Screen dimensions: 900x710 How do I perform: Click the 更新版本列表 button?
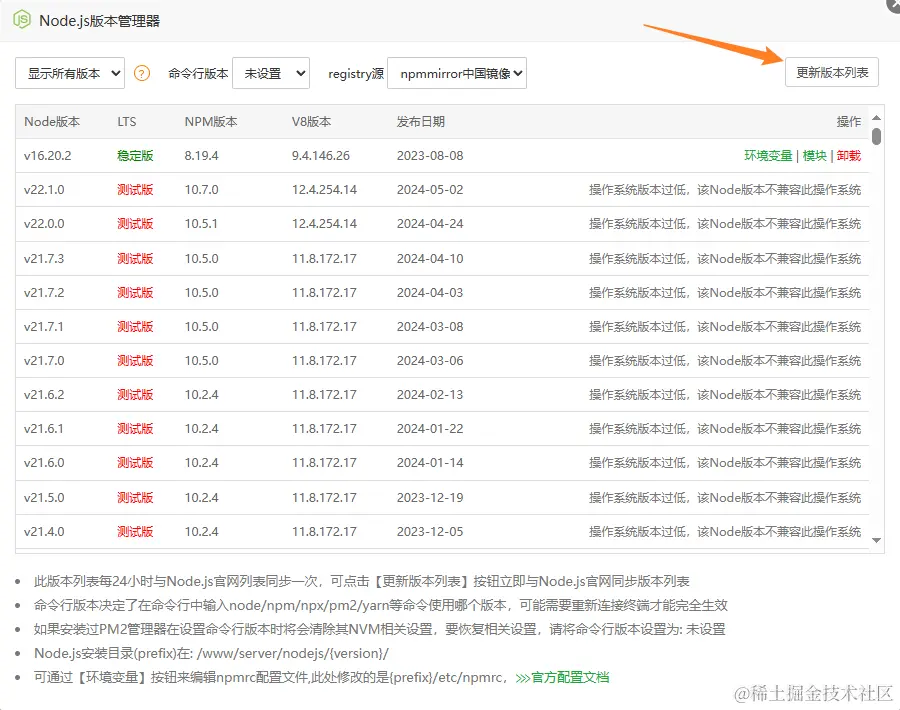832,72
